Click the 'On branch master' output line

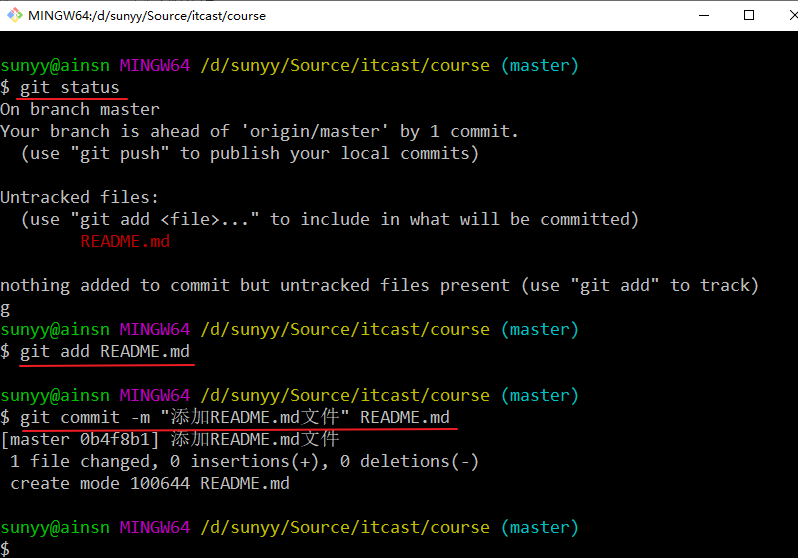80,110
